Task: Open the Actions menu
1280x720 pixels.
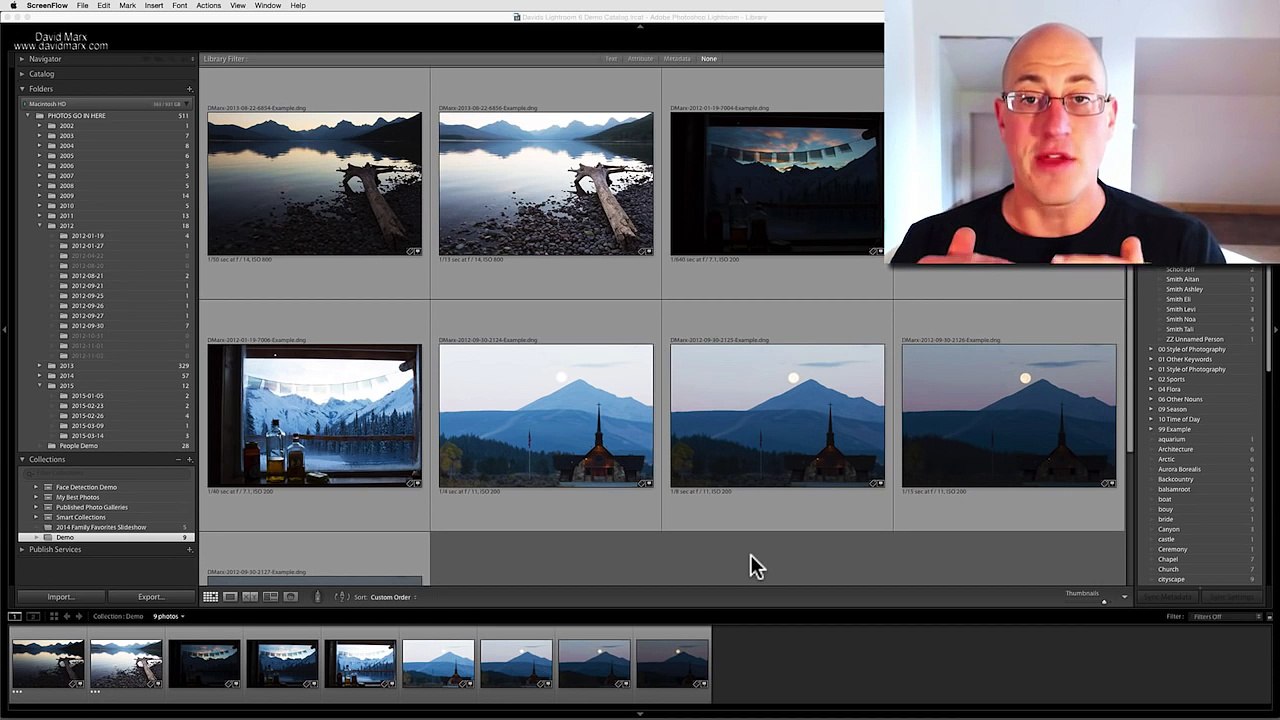Action: pos(209,6)
